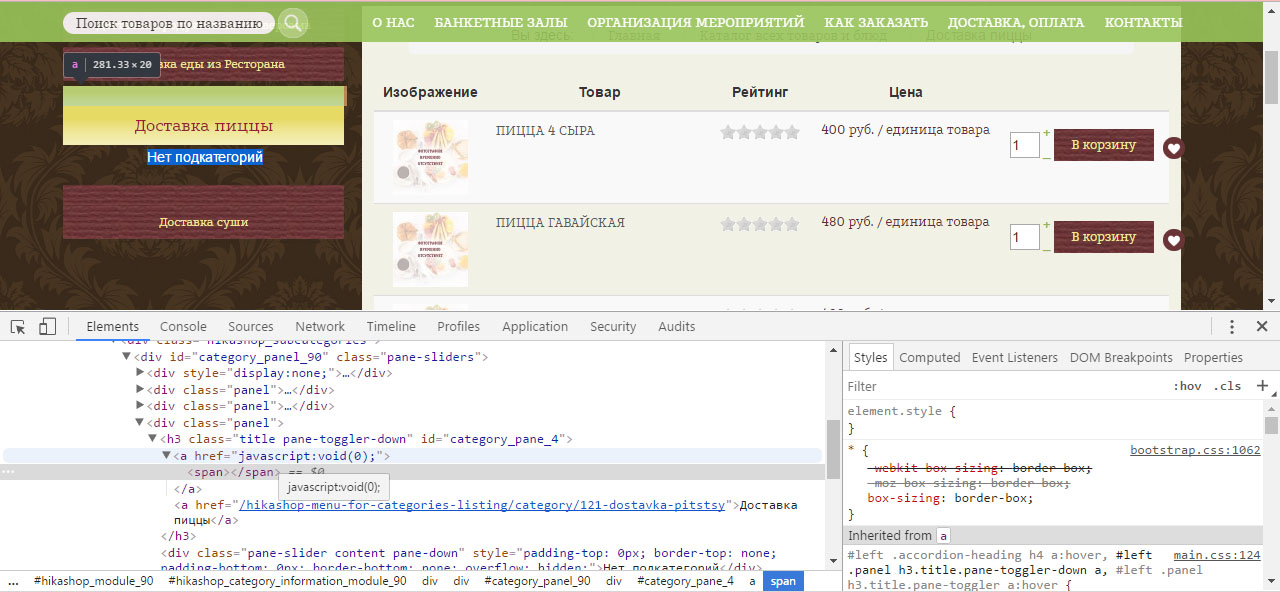Switch to the Sources tab
1280x592 pixels.
[x=251, y=327]
